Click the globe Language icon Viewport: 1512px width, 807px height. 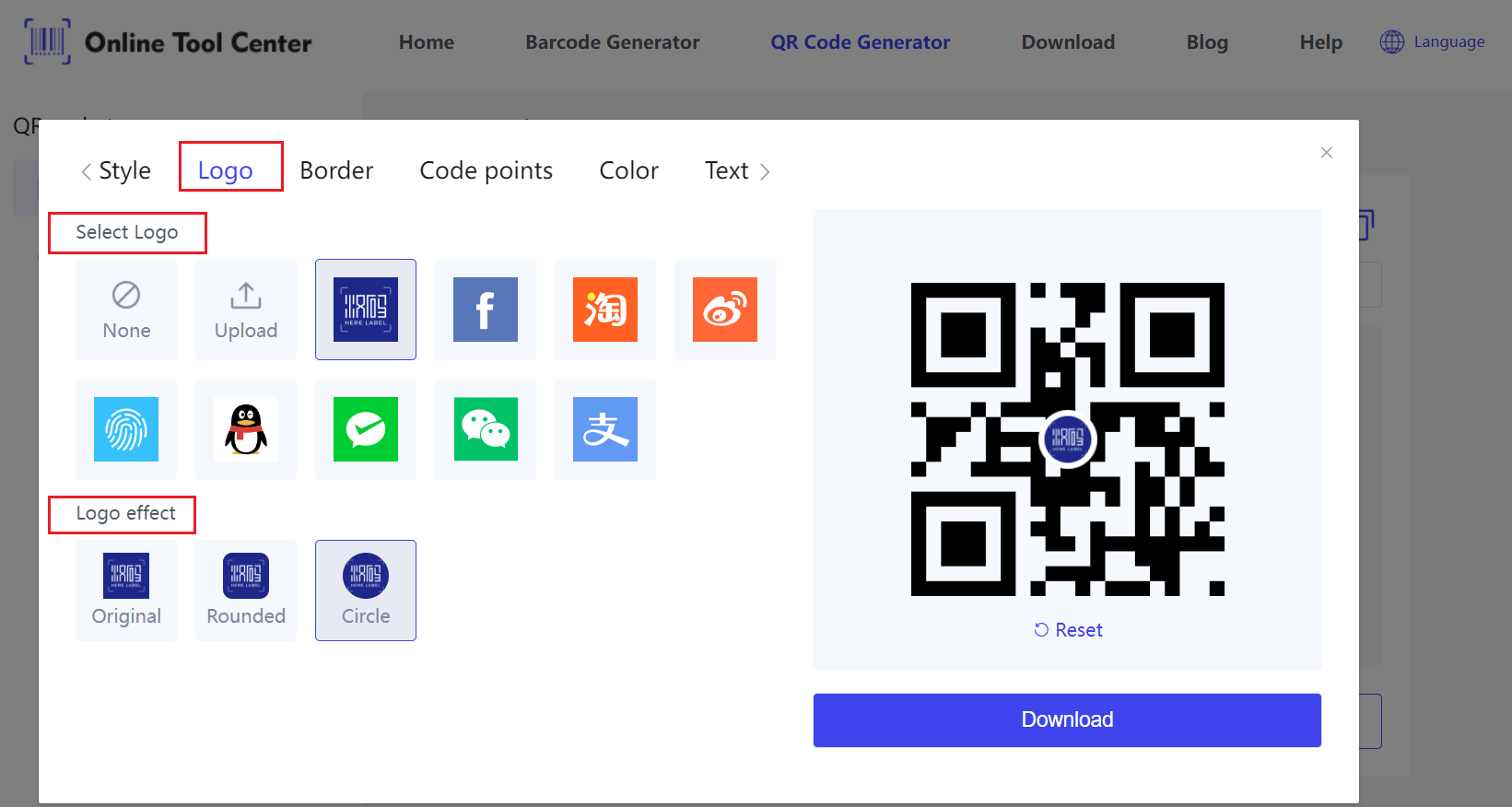click(1392, 42)
